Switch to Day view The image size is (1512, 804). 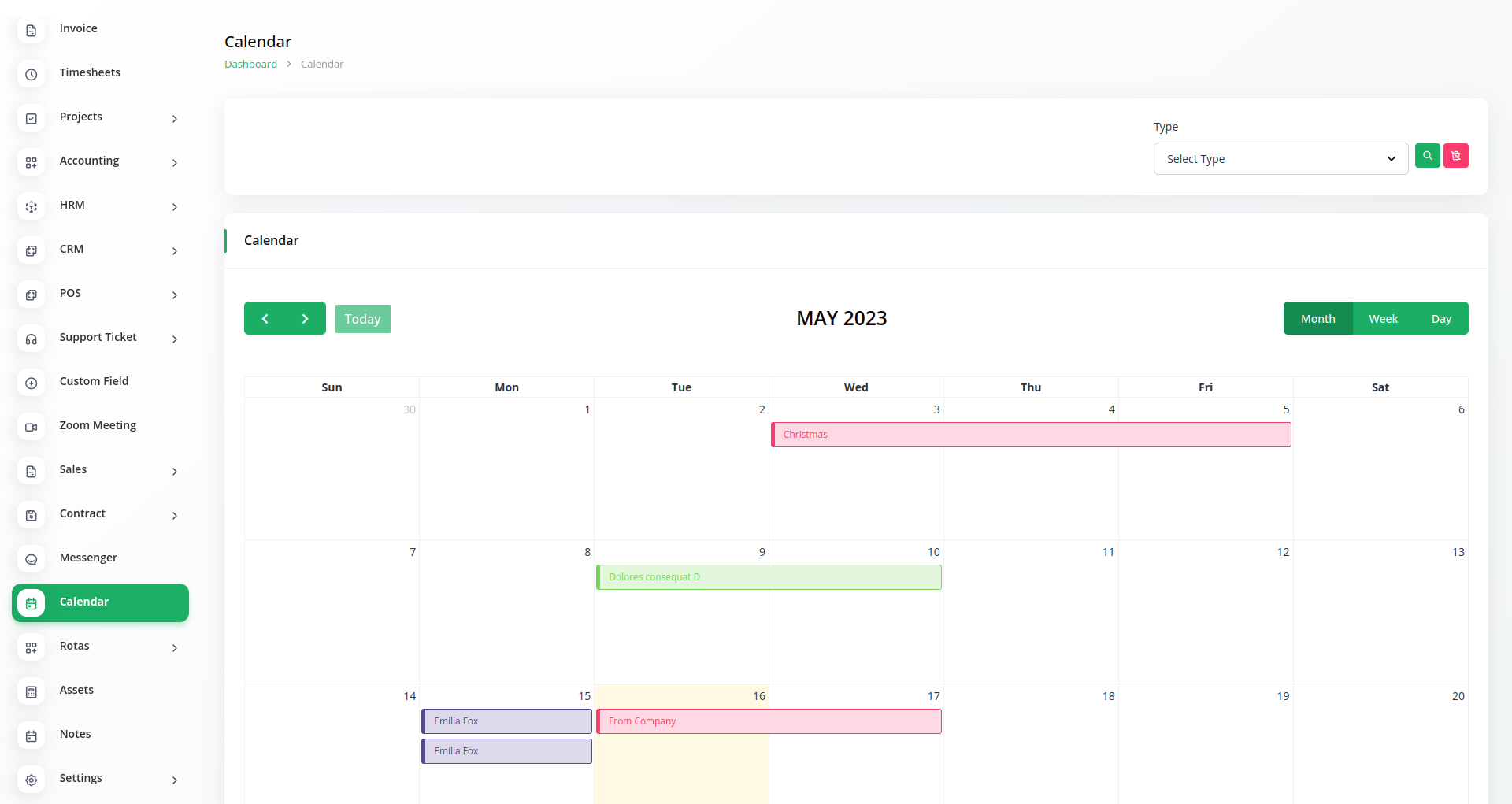tap(1441, 319)
